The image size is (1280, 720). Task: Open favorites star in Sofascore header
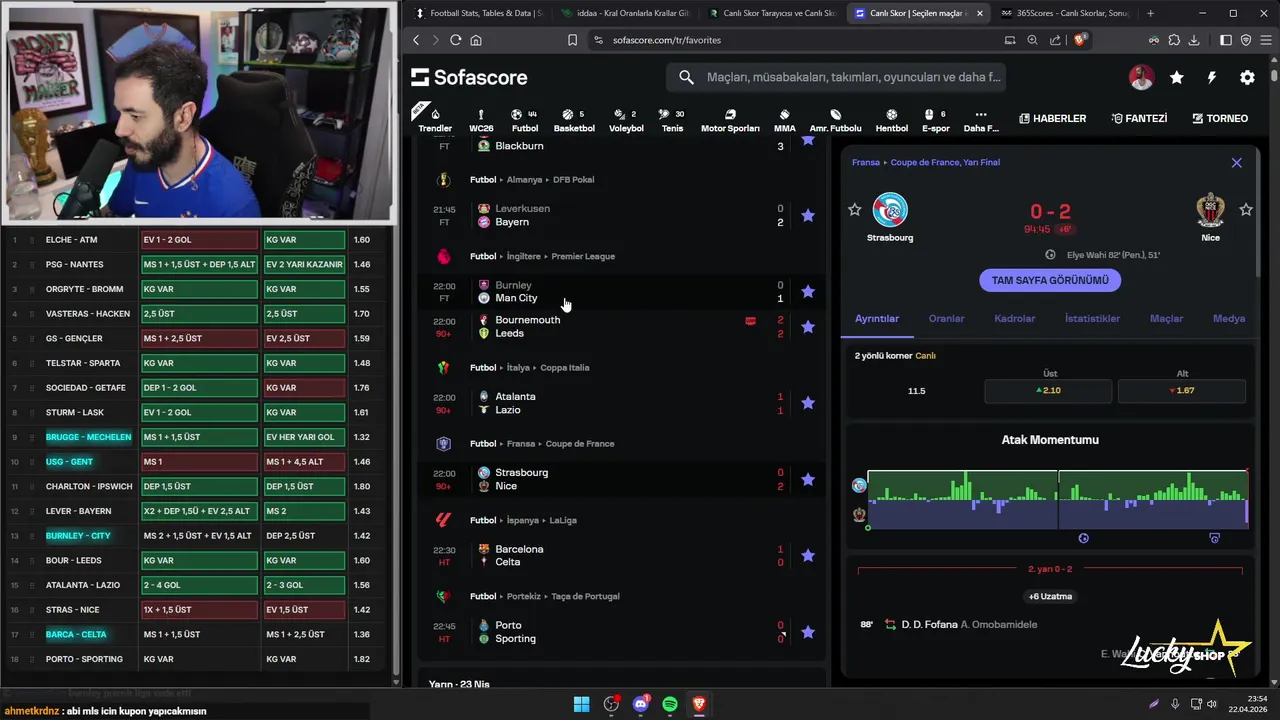(x=1177, y=77)
